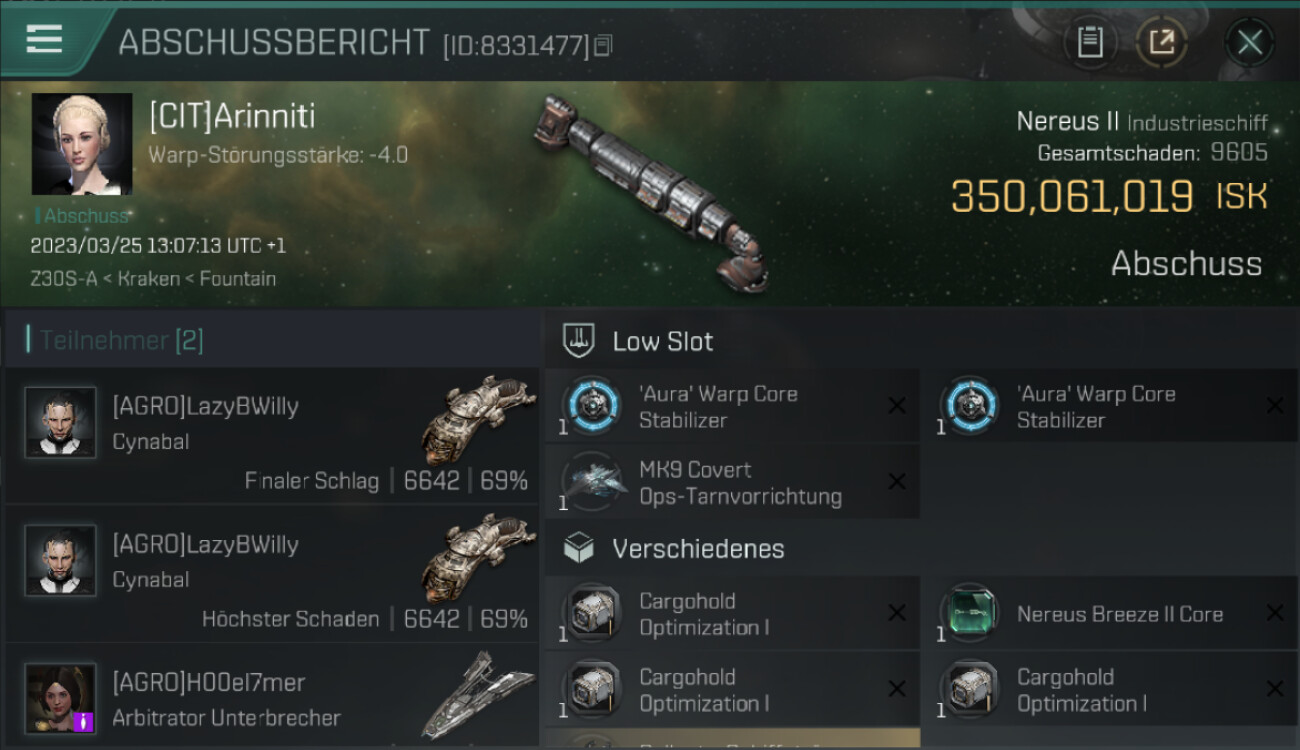Select the Finaler Schlag LazyBWilly entry
Image resolution: width=1300 pixels, height=750 pixels.
click(x=272, y=435)
